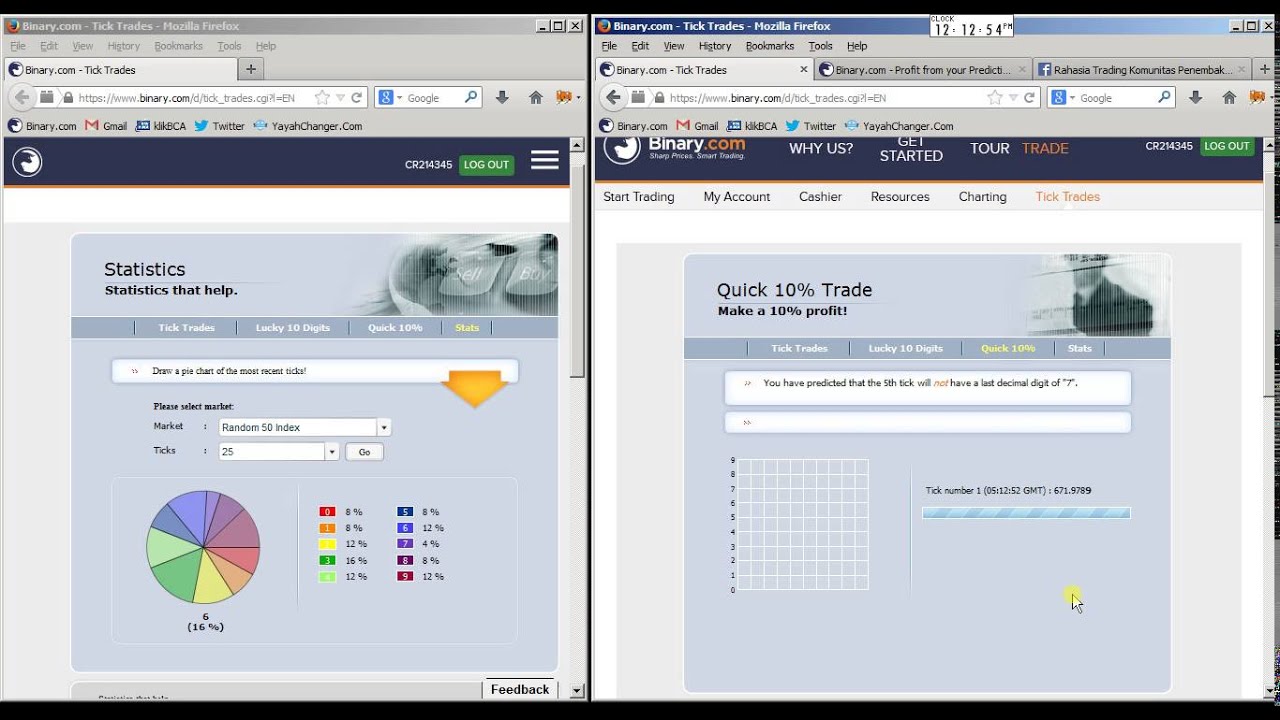Open Downloads arrow in right Firefox window
This screenshot has width=1280, height=720.
click(x=1195, y=98)
